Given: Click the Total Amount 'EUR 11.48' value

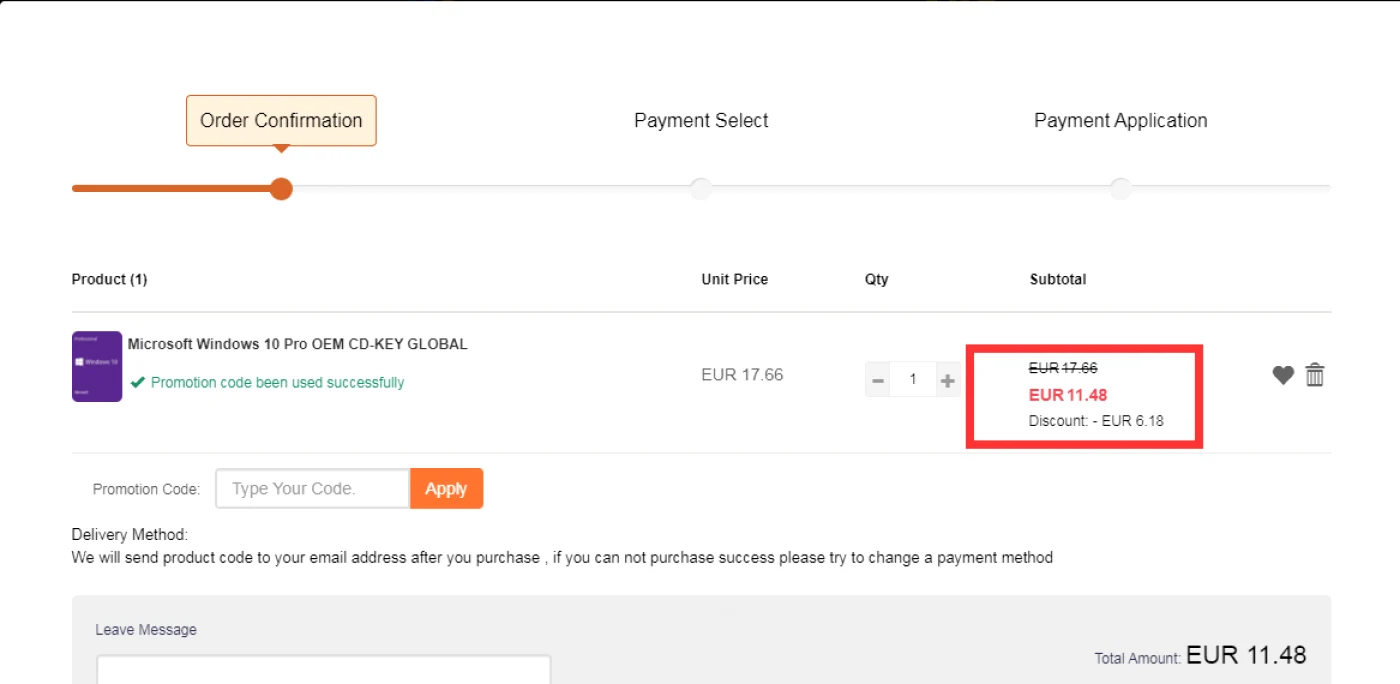Looking at the screenshot, I should point(1246,655).
